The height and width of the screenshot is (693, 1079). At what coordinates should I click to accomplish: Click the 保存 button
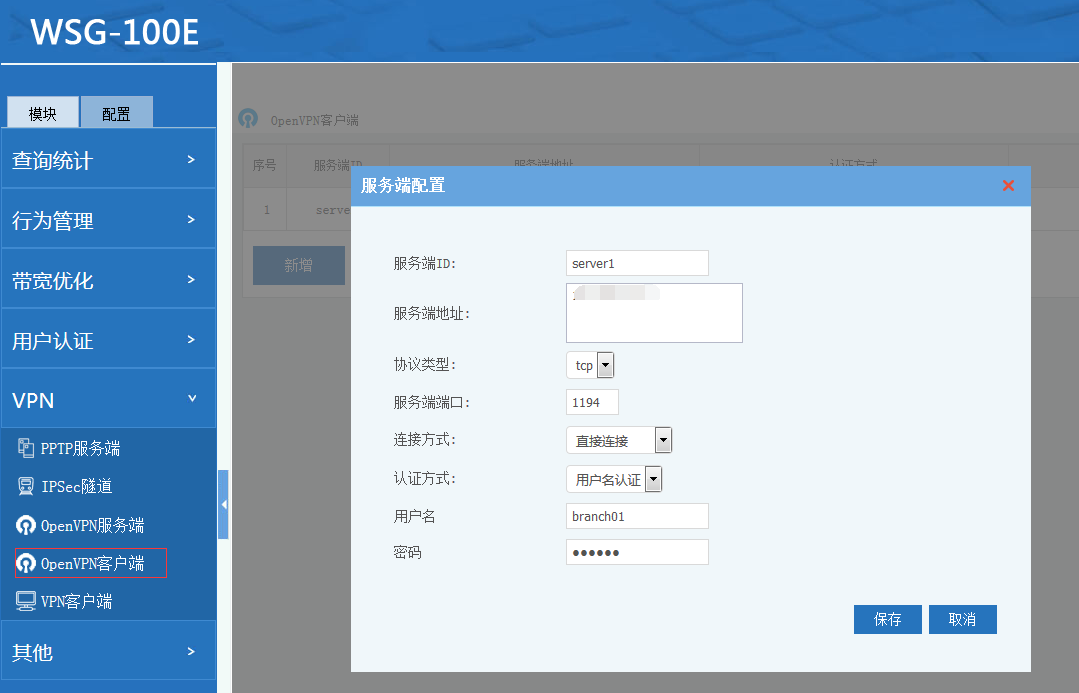pyautogui.click(x=887, y=619)
